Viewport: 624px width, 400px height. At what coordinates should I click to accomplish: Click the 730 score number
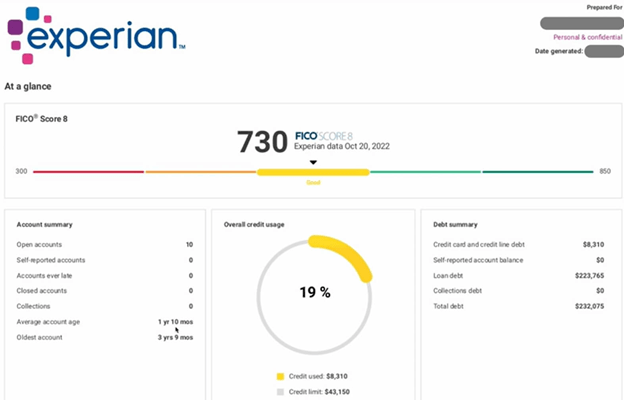click(262, 142)
